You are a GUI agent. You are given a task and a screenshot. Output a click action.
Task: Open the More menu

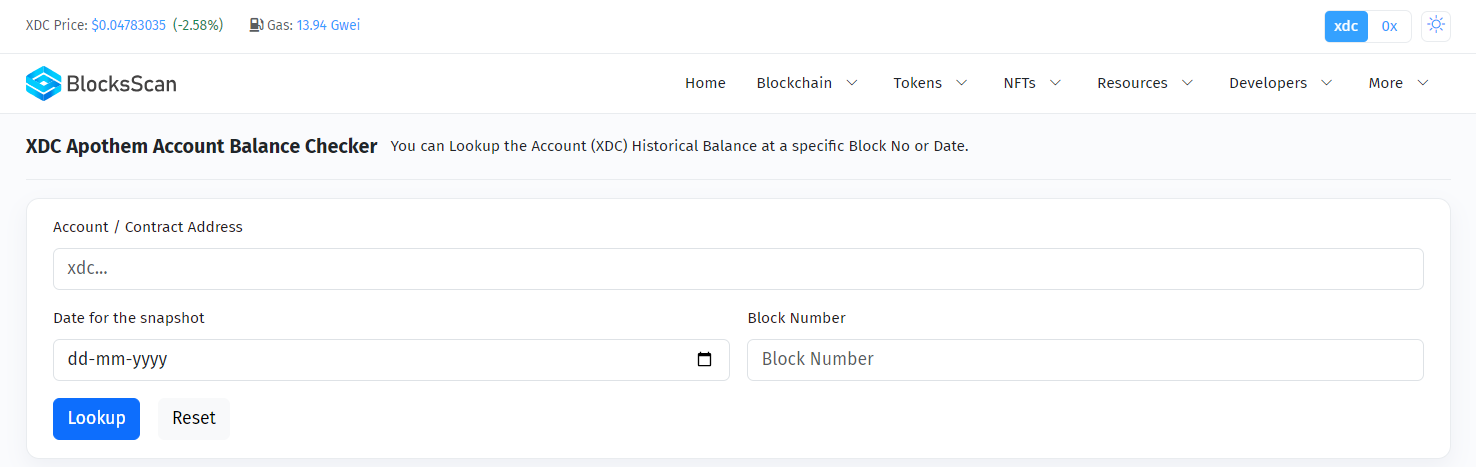pos(1398,83)
